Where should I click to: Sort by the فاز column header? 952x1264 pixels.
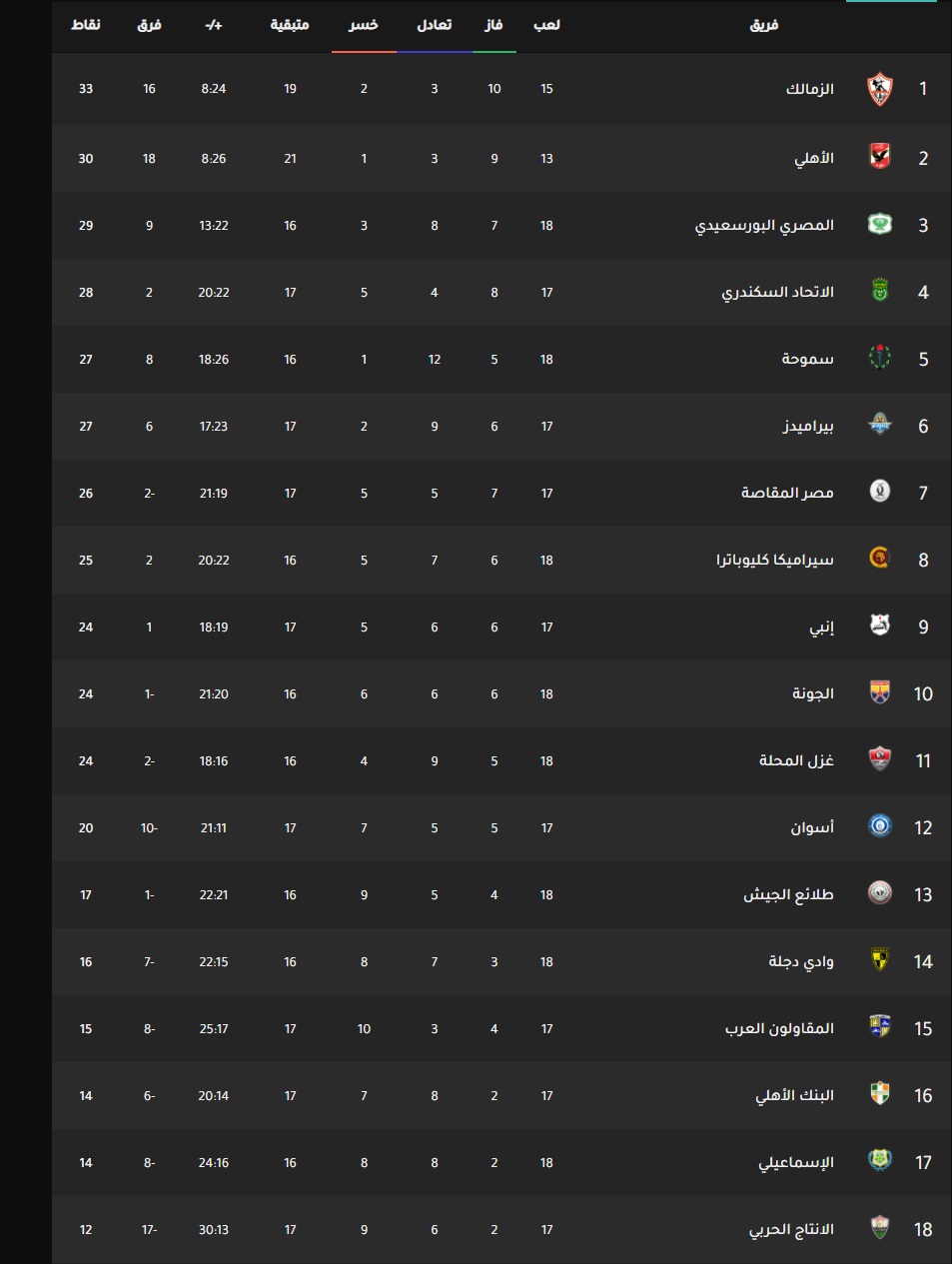tap(493, 25)
